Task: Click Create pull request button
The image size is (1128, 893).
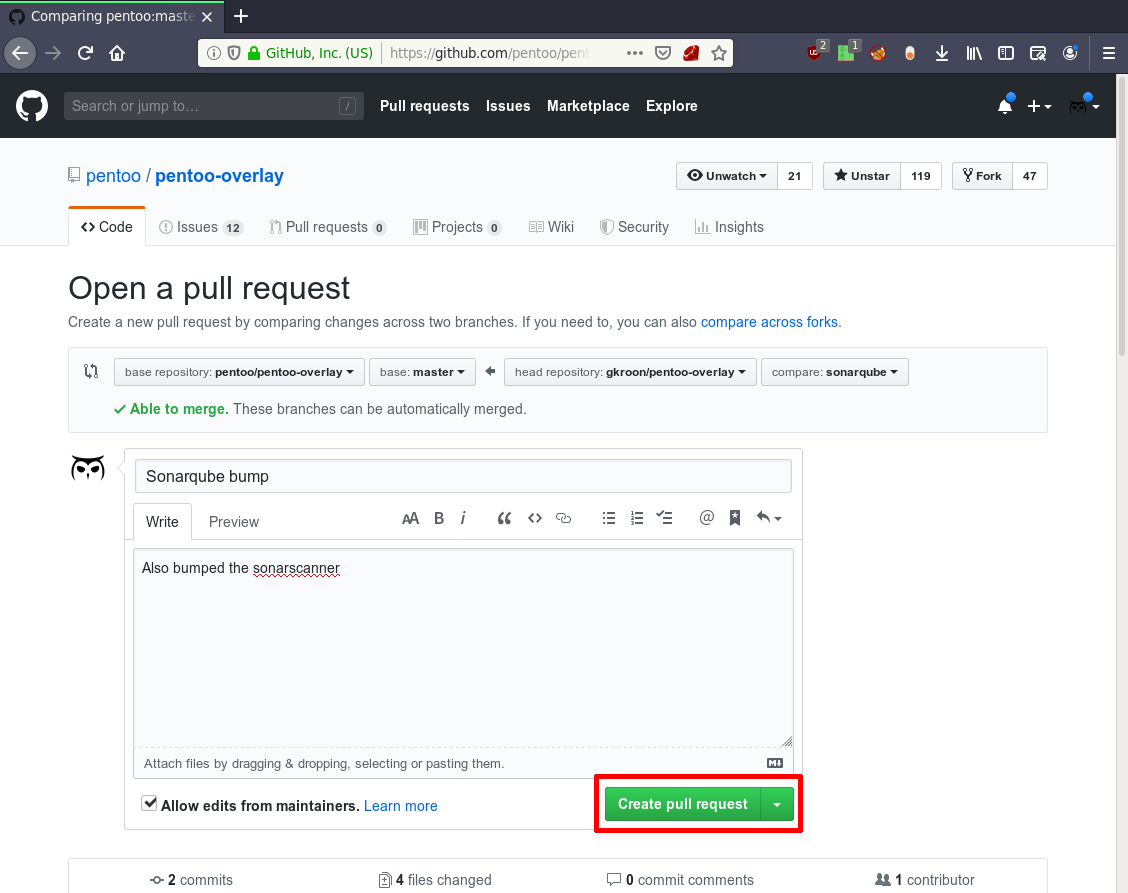Action: [x=683, y=804]
